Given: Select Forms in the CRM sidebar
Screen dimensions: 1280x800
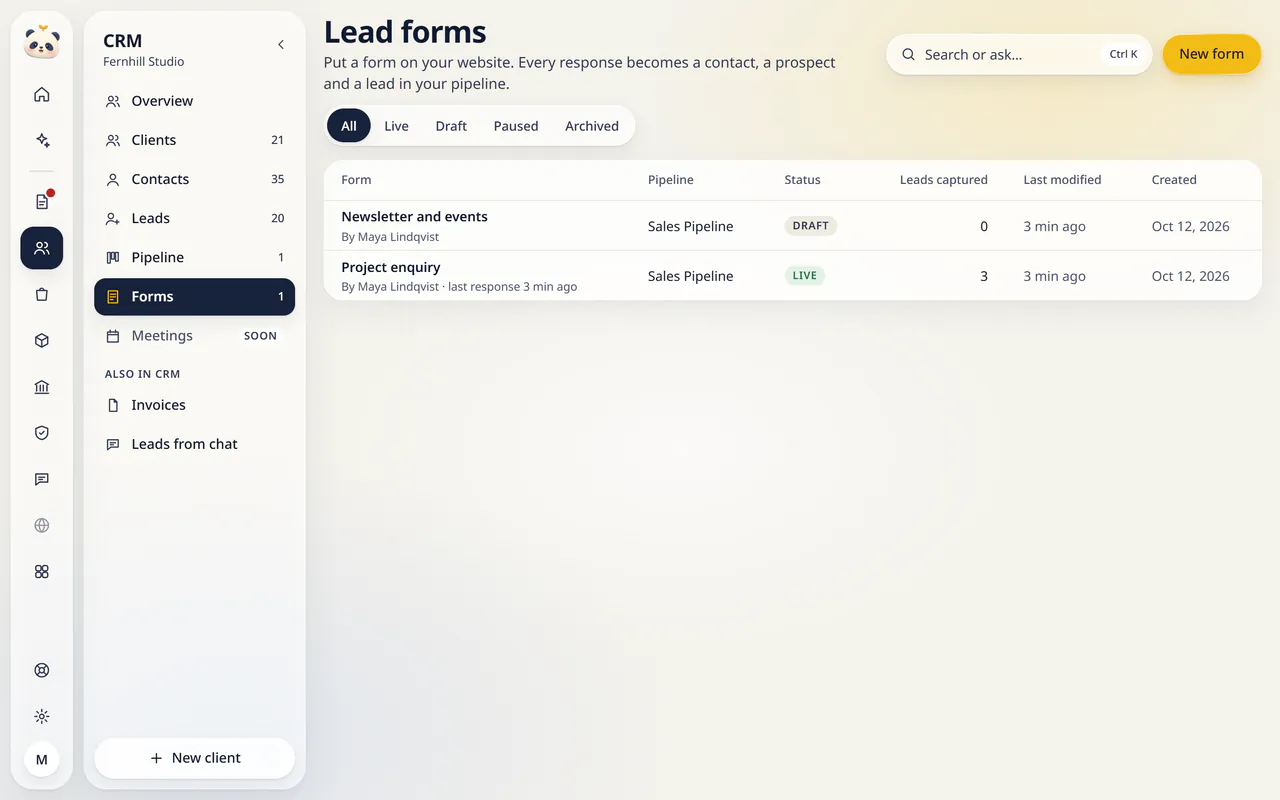Looking at the screenshot, I should click(x=195, y=297).
